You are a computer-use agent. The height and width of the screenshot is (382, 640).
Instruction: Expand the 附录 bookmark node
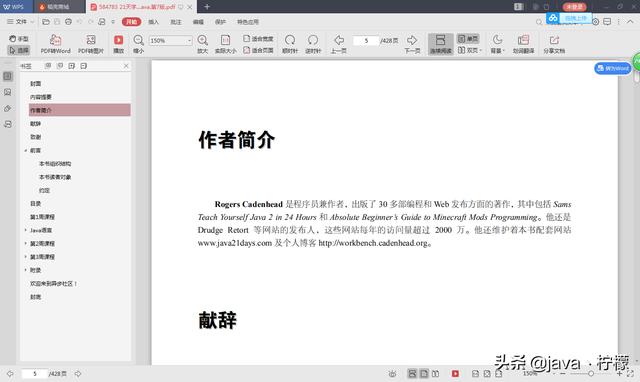click(x=25, y=270)
